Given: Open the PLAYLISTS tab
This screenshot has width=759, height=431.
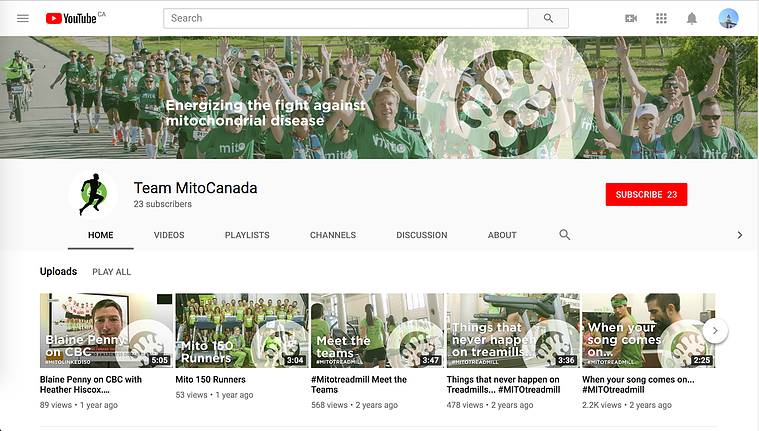Looking at the screenshot, I should (x=247, y=235).
